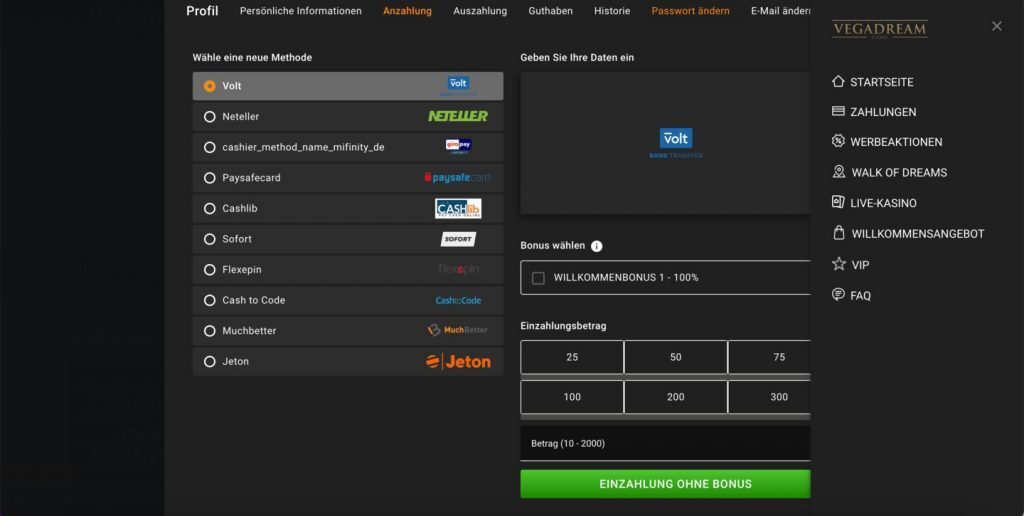Click the Live-Kasino cards icon
This screenshot has height=516, width=1024.
click(x=839, y=202)
